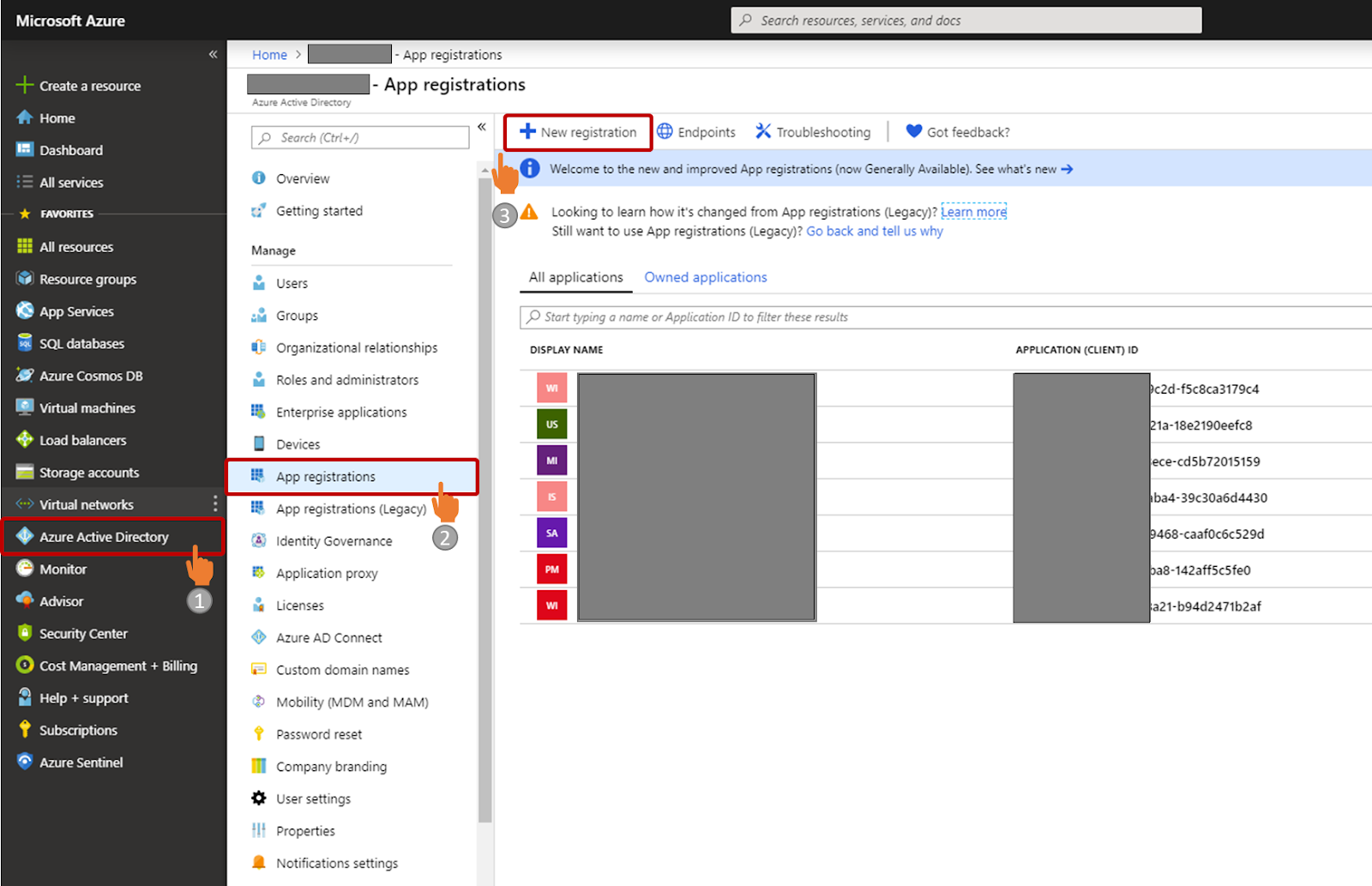Open All resources grid icon

tap(25, 246)
